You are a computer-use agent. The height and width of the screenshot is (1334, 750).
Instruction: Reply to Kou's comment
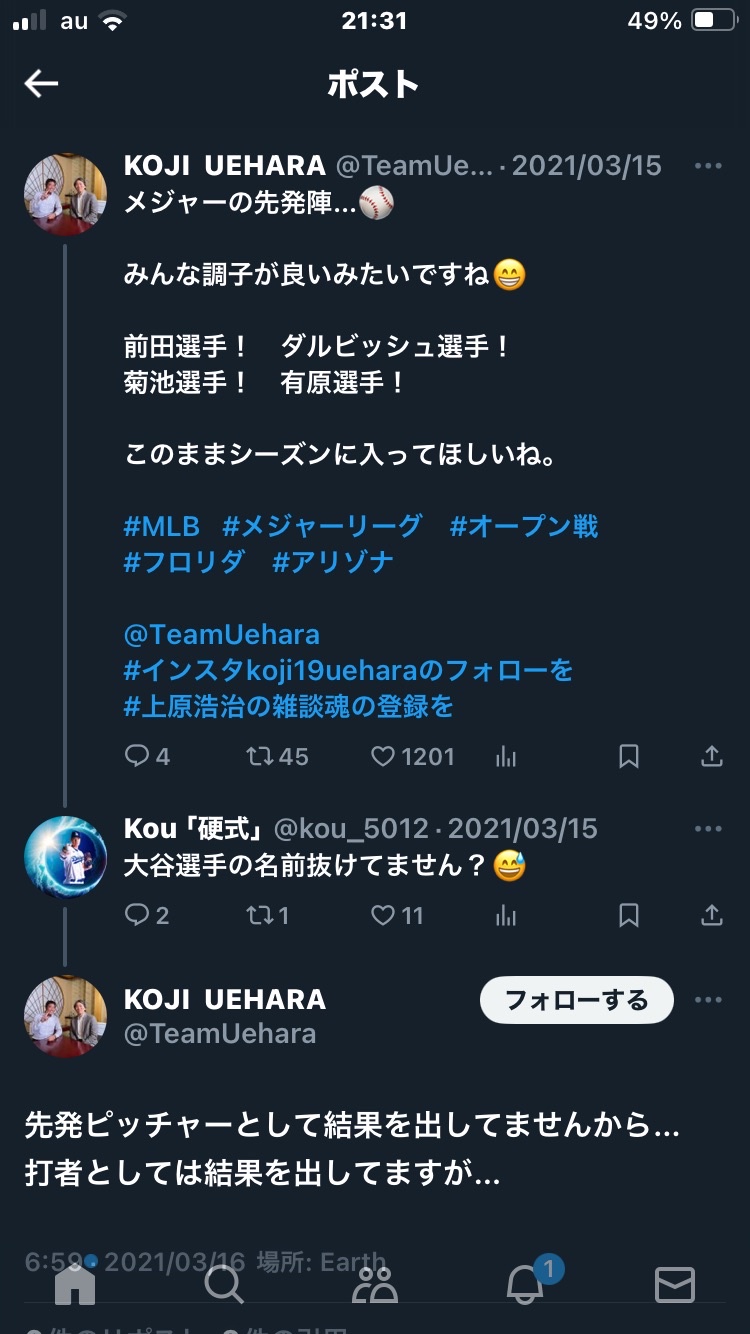click(137, 915)
